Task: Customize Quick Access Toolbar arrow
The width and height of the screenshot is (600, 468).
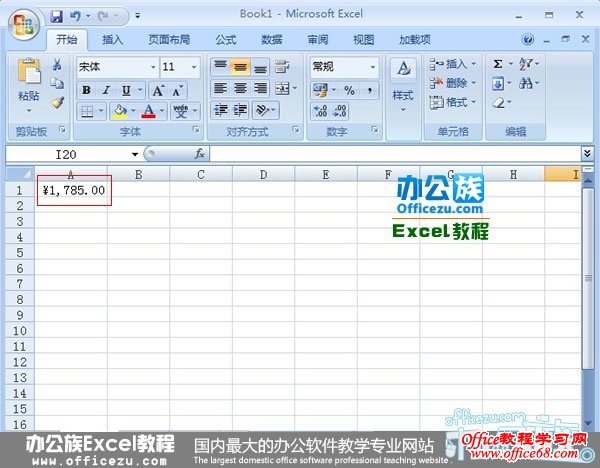Action: (137, 16)
